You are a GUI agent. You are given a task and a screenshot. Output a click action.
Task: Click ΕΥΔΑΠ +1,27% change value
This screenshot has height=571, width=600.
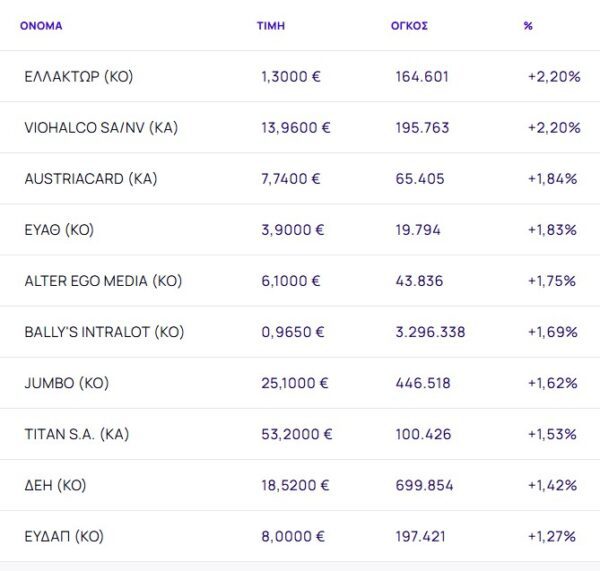click(553, 536)
